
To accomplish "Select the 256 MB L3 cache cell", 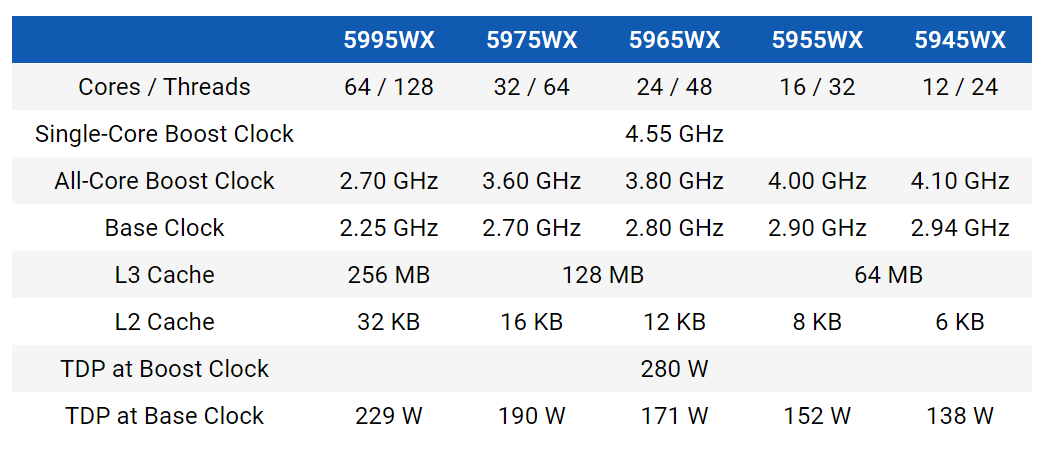I will tap(389, 275).
